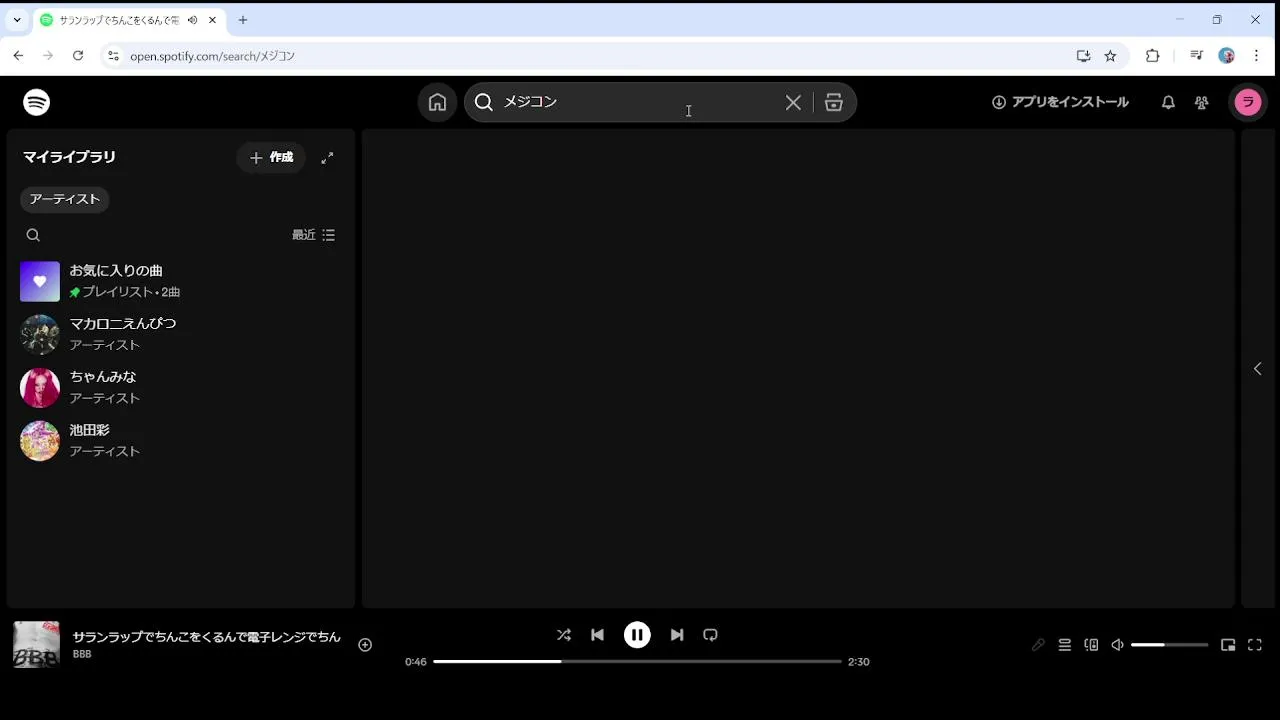Open artist ちゃんみな
The height and width of the screenshot is (720, 1280).
pyautogui.click(x=180, y=387)
